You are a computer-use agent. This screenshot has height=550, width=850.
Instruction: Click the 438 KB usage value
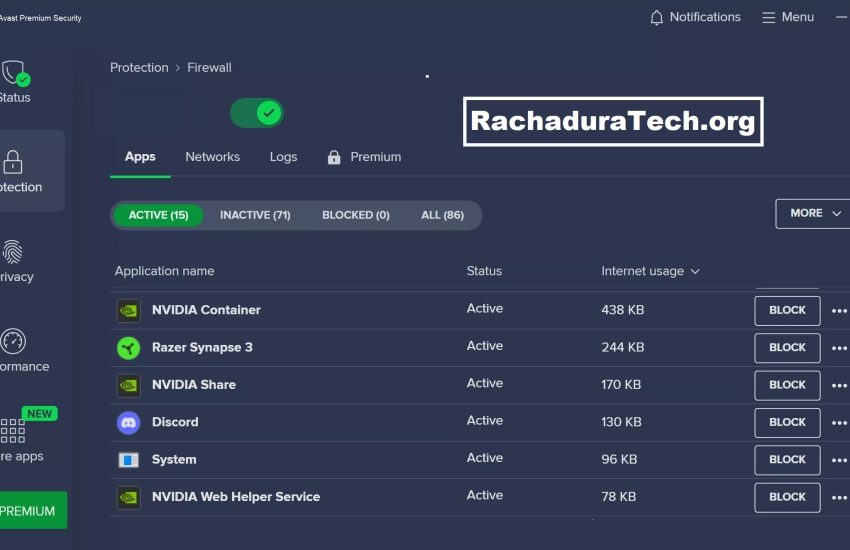(622, 310)
